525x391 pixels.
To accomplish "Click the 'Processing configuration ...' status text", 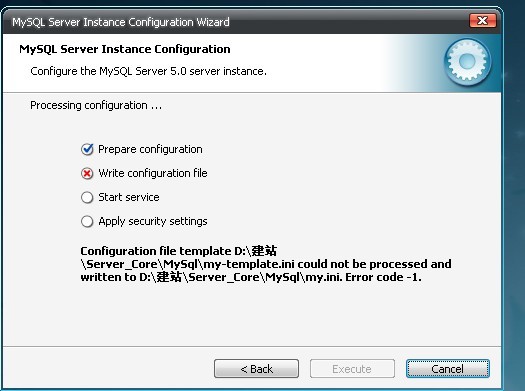I will coord(96,105).
